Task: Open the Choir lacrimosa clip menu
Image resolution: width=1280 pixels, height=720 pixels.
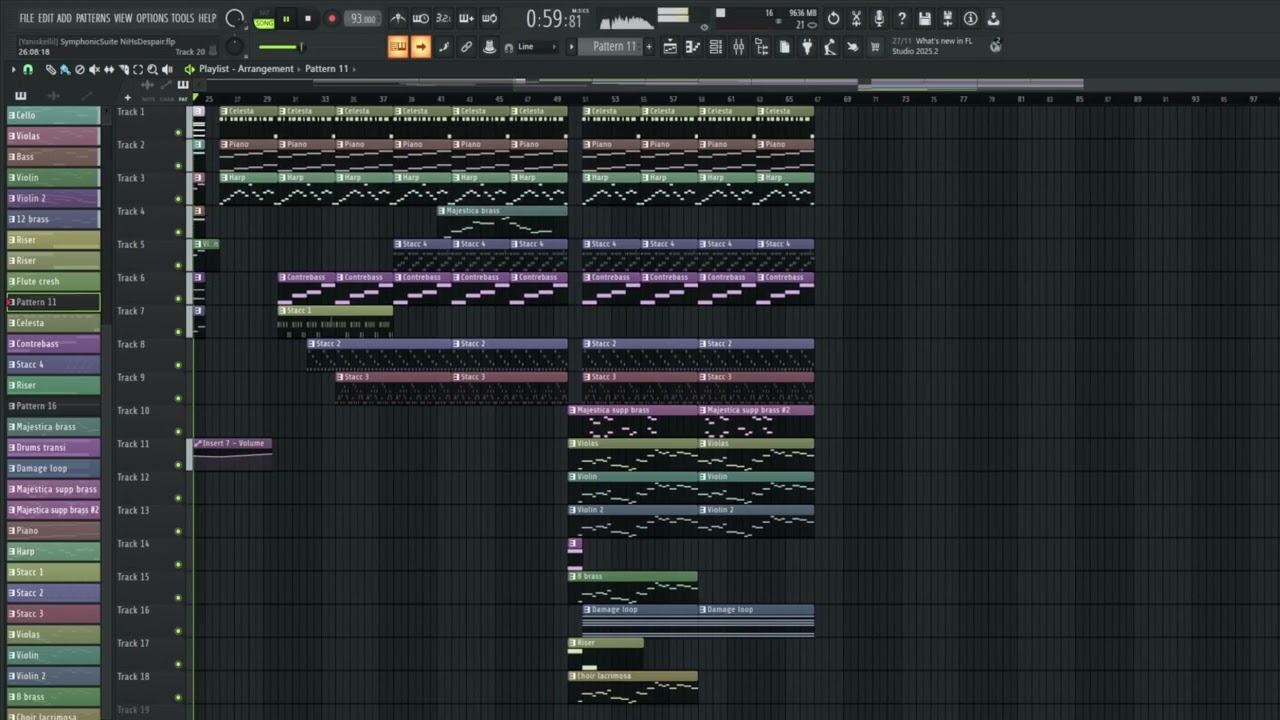Action: (x=573, y=676)
